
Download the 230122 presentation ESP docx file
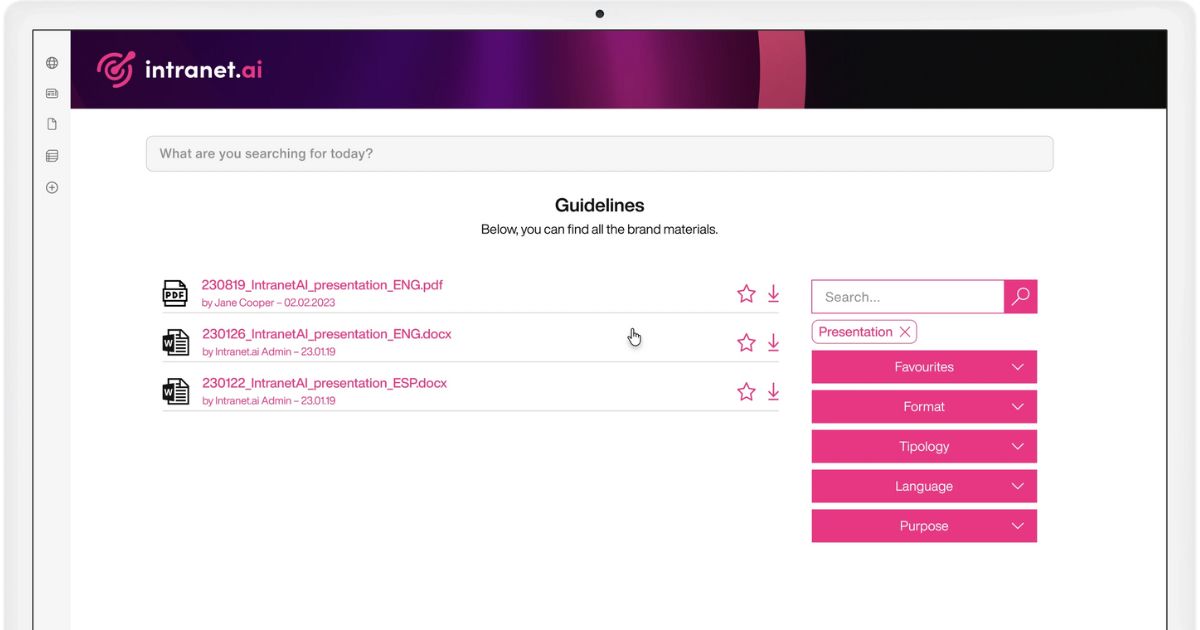[773, 392]
